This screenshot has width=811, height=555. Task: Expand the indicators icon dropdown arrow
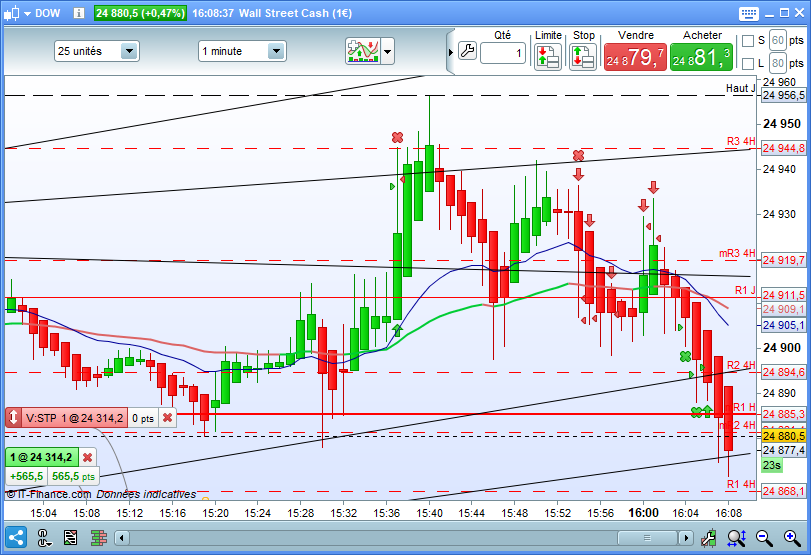(x=387, y=51)
